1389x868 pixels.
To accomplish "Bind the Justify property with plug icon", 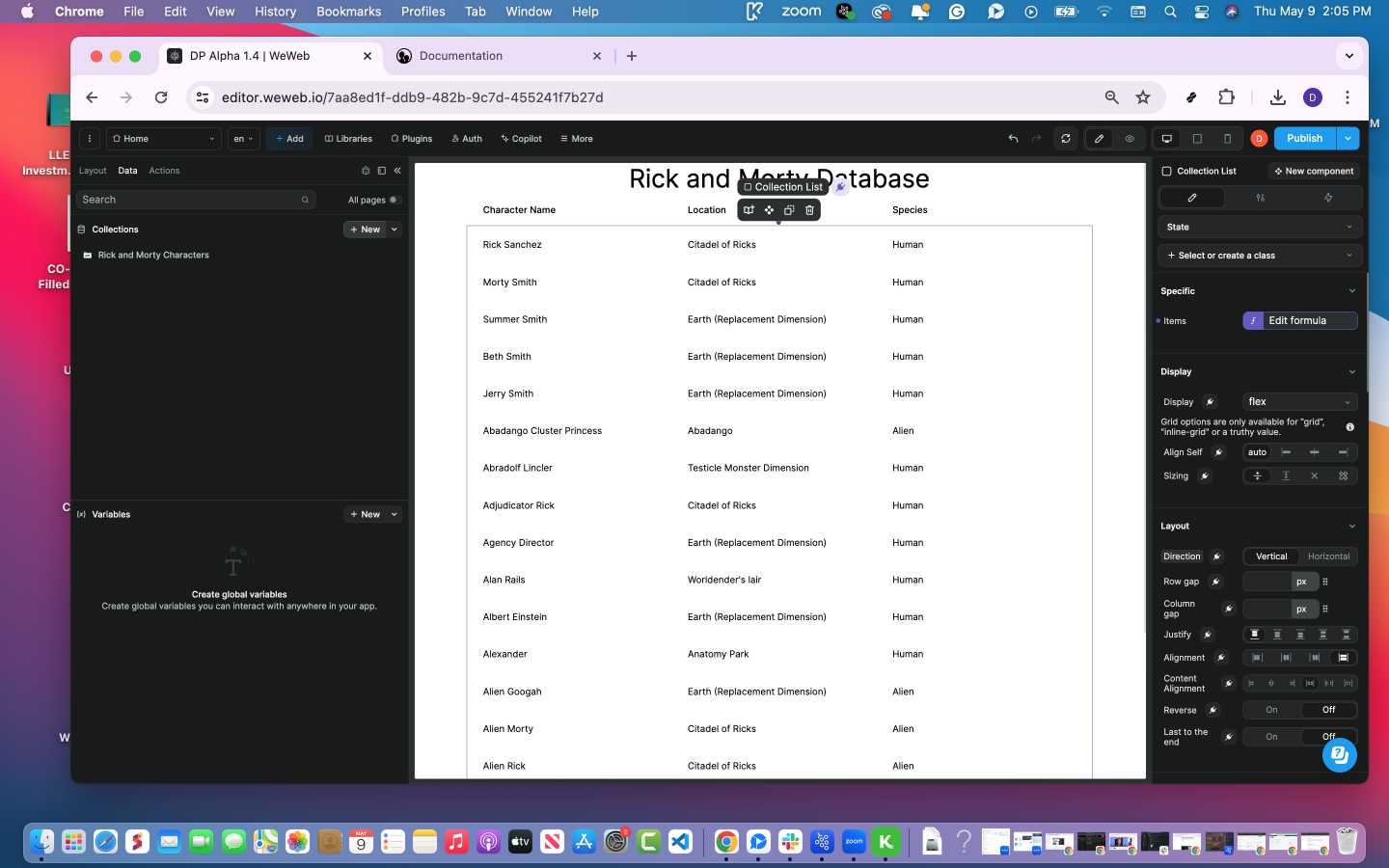I will (x=1207, y=635).
